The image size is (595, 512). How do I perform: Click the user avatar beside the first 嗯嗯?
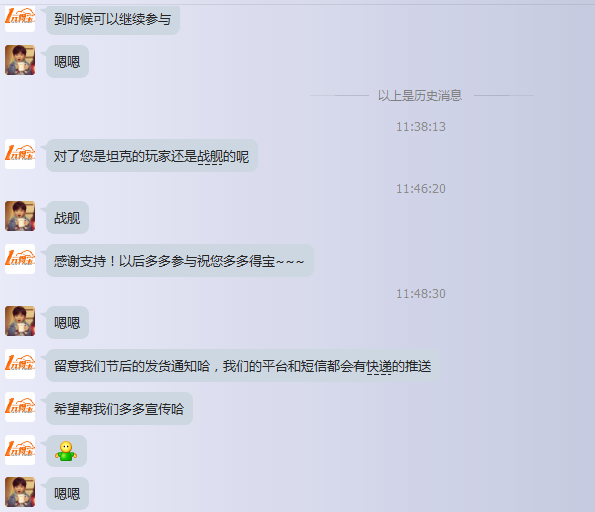click(x=20, y=60)
